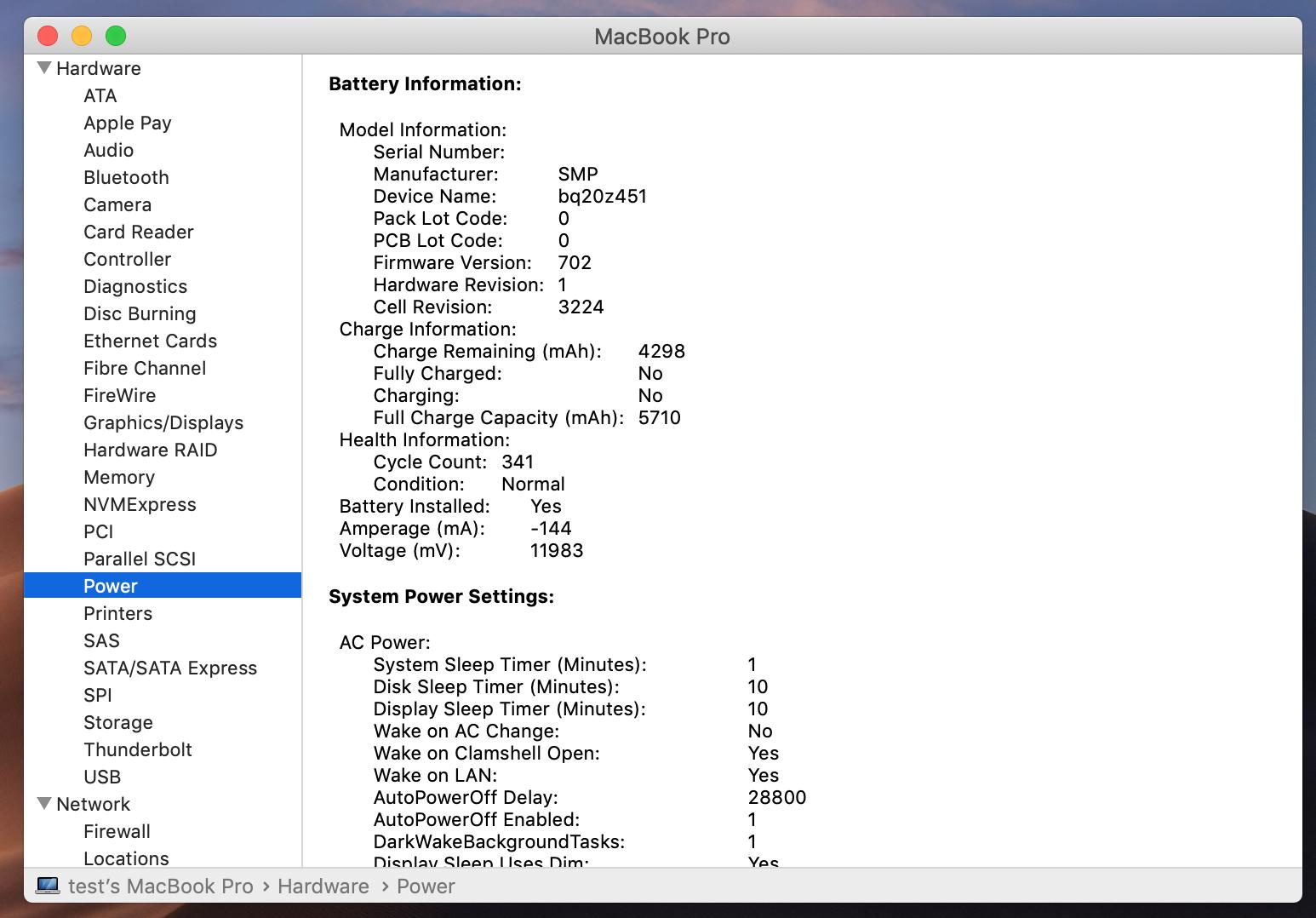Click the Hardware category label
This screenshot has width=1316, height=918.
coord(99,68)
